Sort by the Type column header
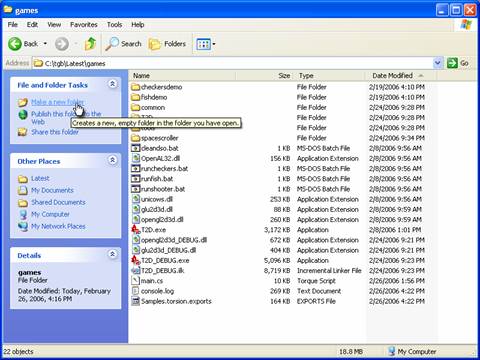The height and width of the screenshot is (360, 480). coord(329,76)
